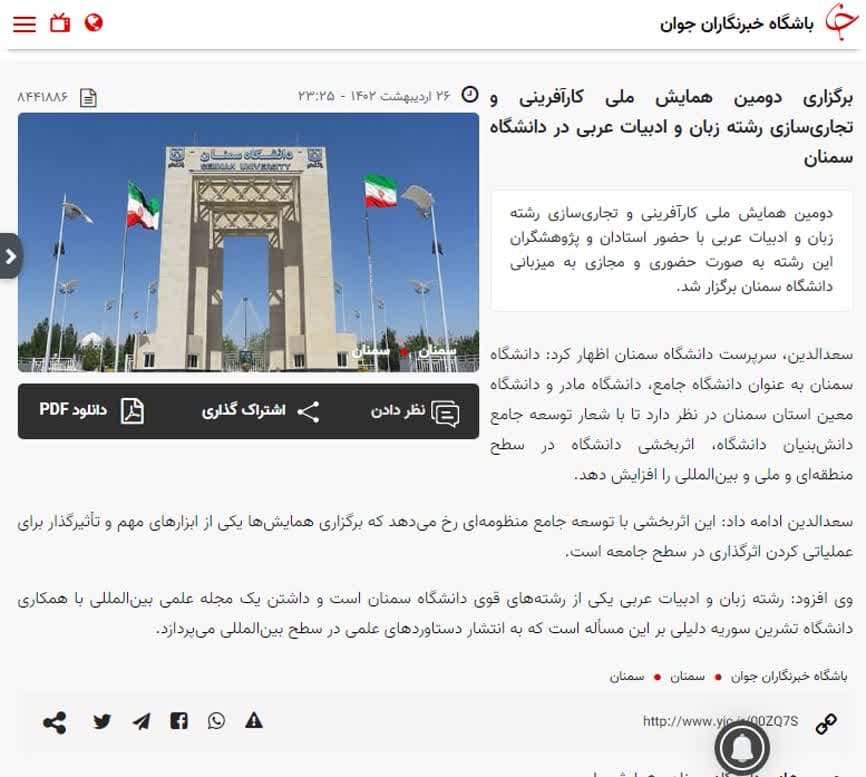Open the last سمنان breadcrumb link
This screenshot has height=777, width=866.
point(627,676)
